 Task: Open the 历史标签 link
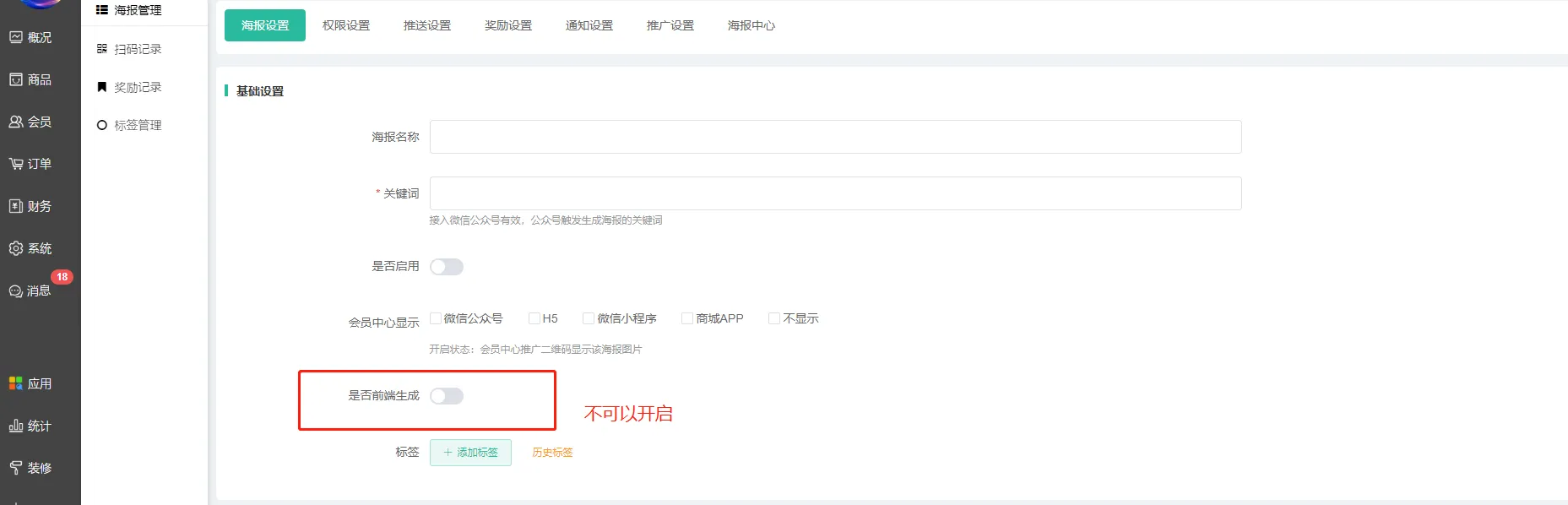coord(552,453)
